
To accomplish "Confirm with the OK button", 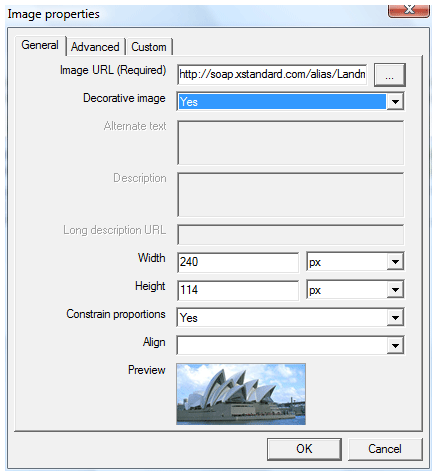I will pyautogui.click(x=304, y=449).
